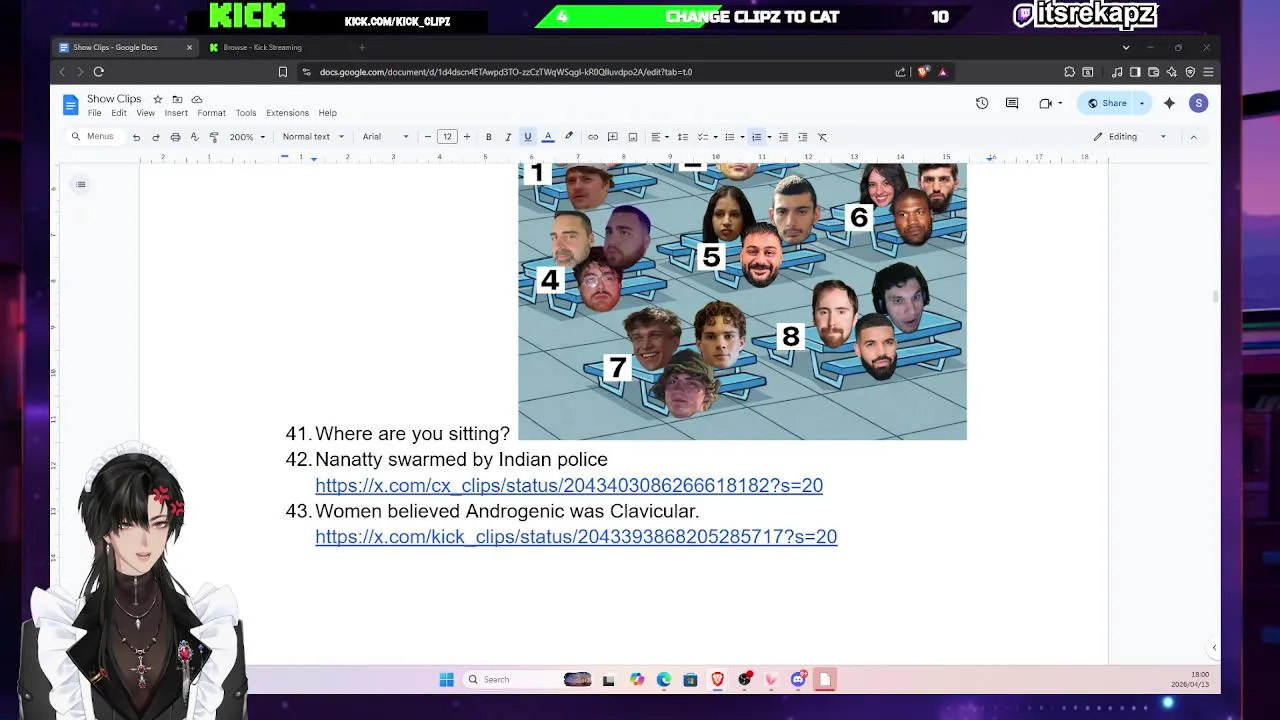Collapse the Docs menu header
1280x720 pixels.
coord(1193,137)
